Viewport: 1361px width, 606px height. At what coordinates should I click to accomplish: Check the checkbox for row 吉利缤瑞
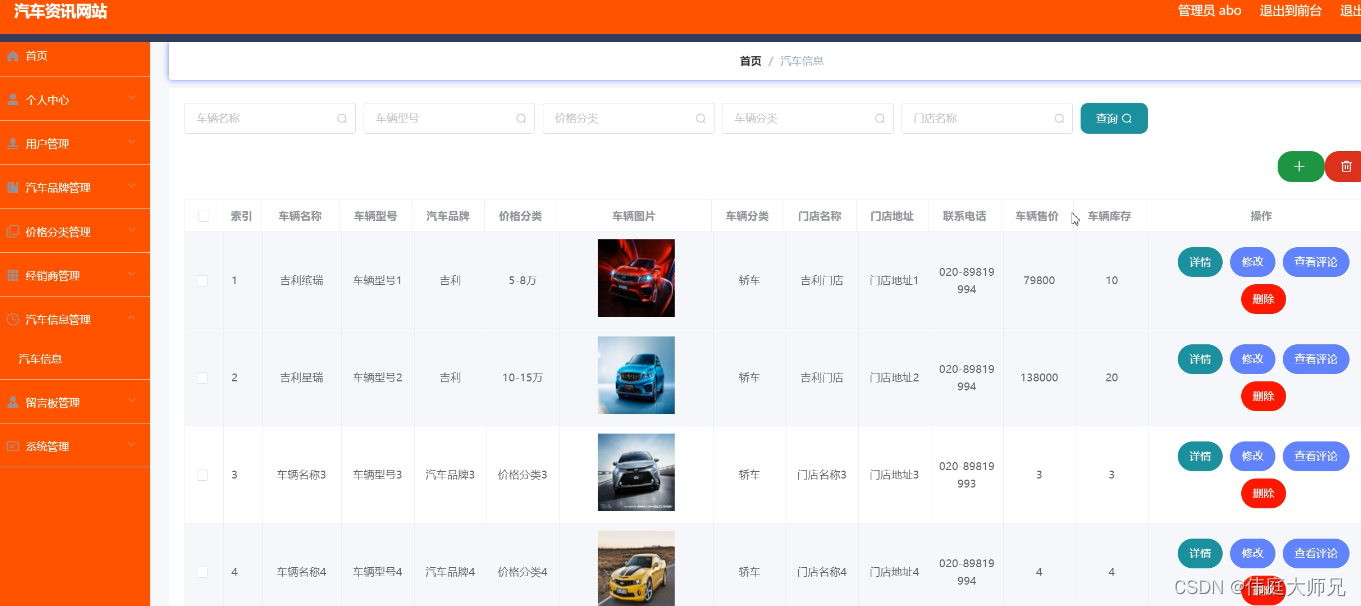[203, 280]
